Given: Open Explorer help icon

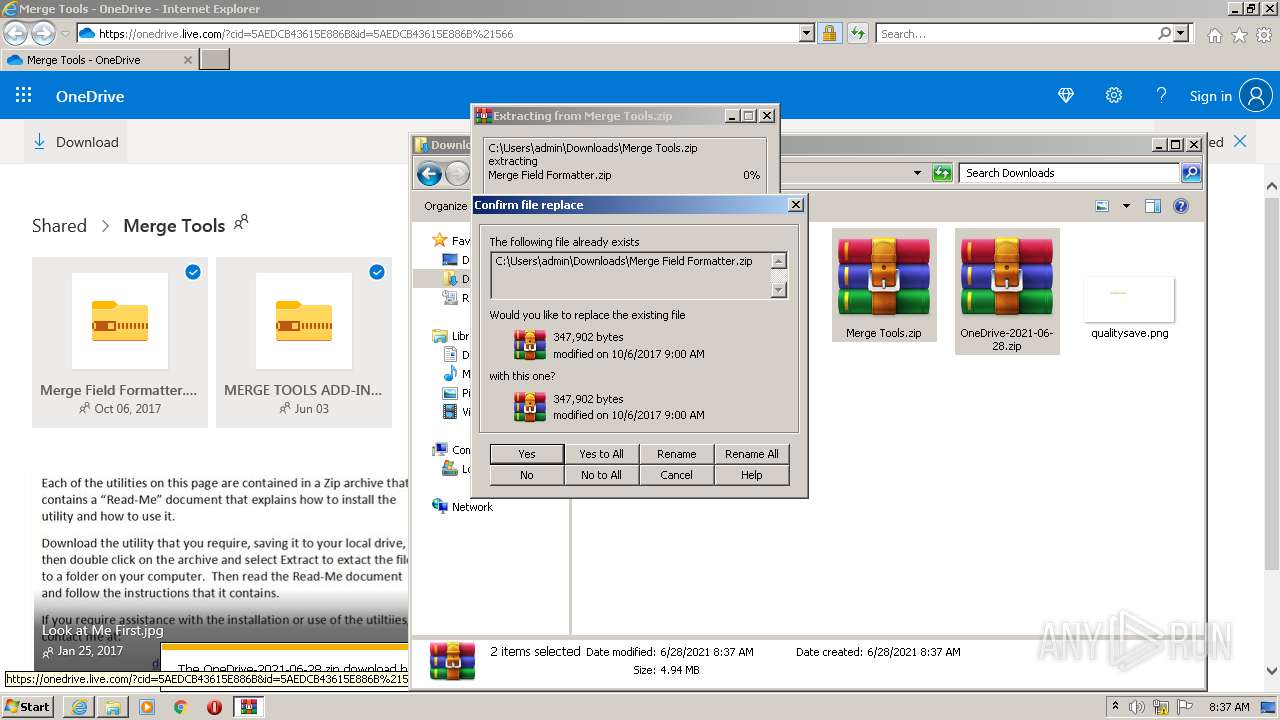Looking at the screenshot, I should coord(1181,206).
